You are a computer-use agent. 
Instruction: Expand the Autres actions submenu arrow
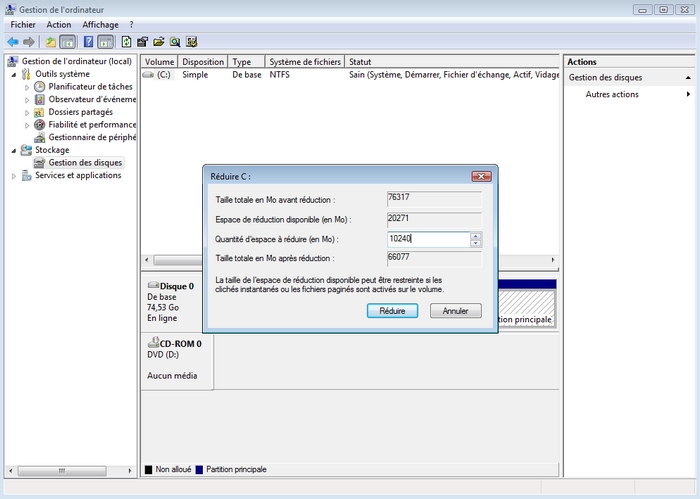(x=688, y=95)
